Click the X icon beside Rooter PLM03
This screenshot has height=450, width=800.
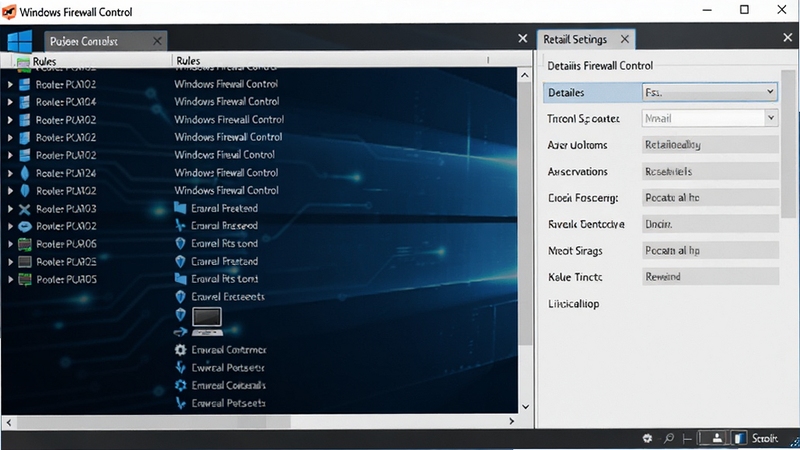(x=24, y=209)
